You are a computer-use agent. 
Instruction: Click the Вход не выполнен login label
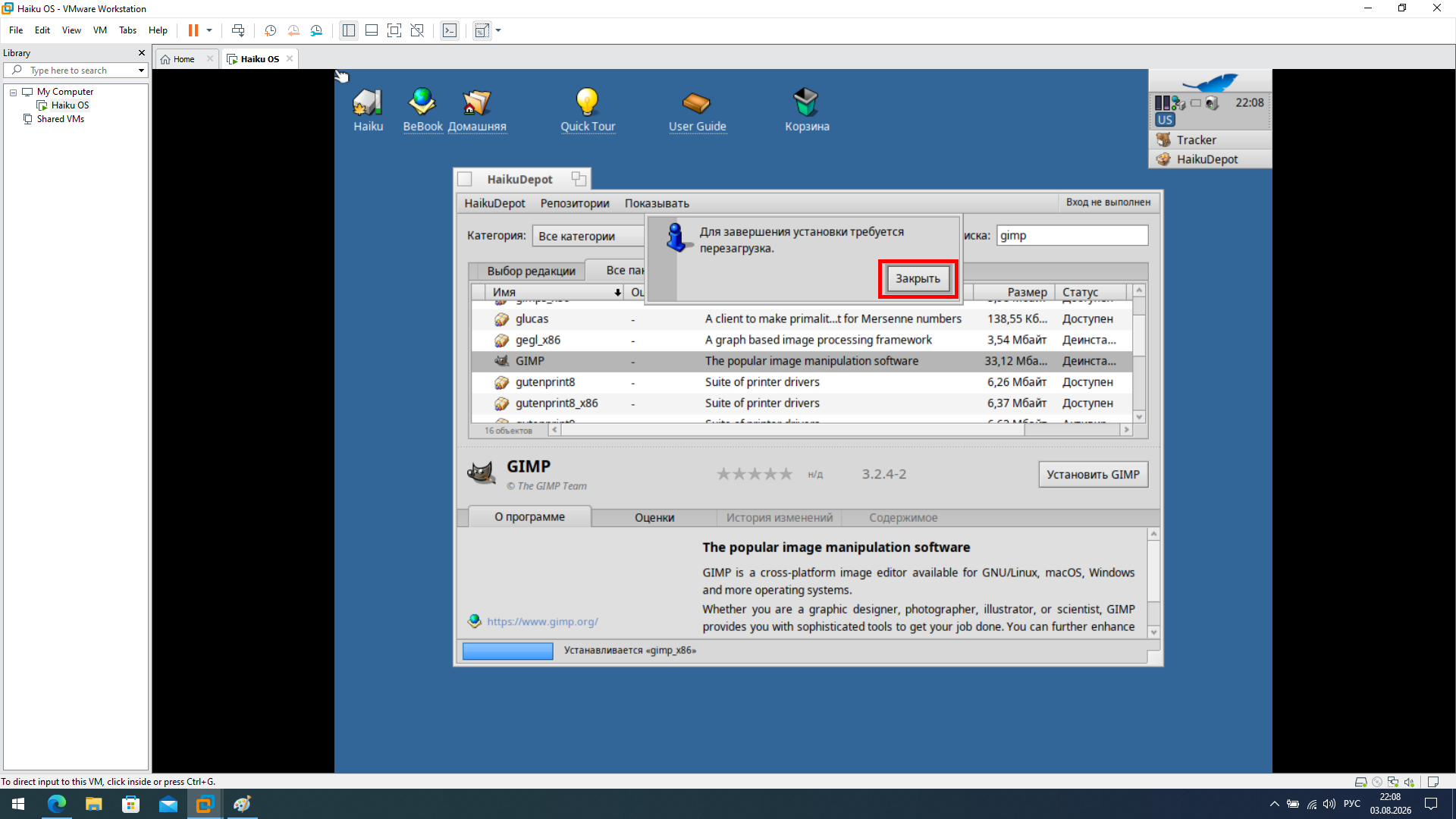click(1108, 202)
